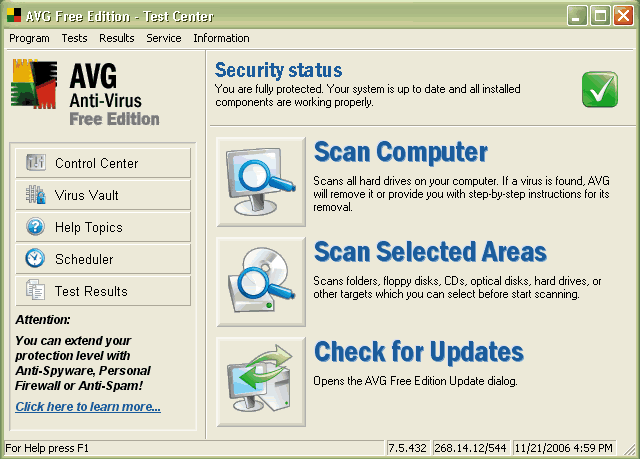Click the program version 7.5.432 status cell
This screenshot has height=459, width=640.
point(409,449)
